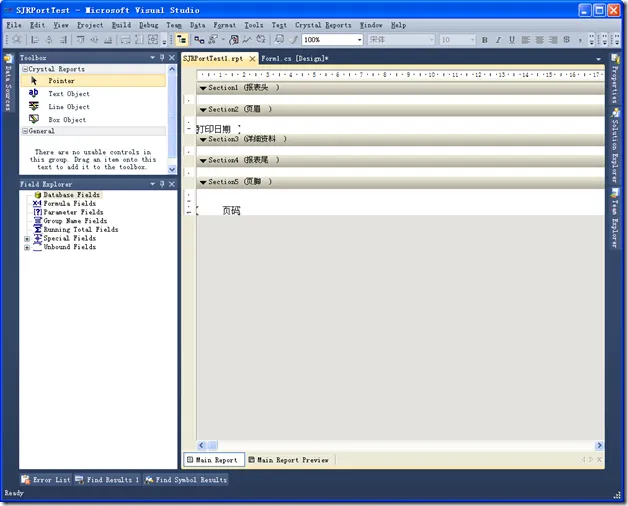Open the Crystal Reports menu

click(x=323, y=24)
